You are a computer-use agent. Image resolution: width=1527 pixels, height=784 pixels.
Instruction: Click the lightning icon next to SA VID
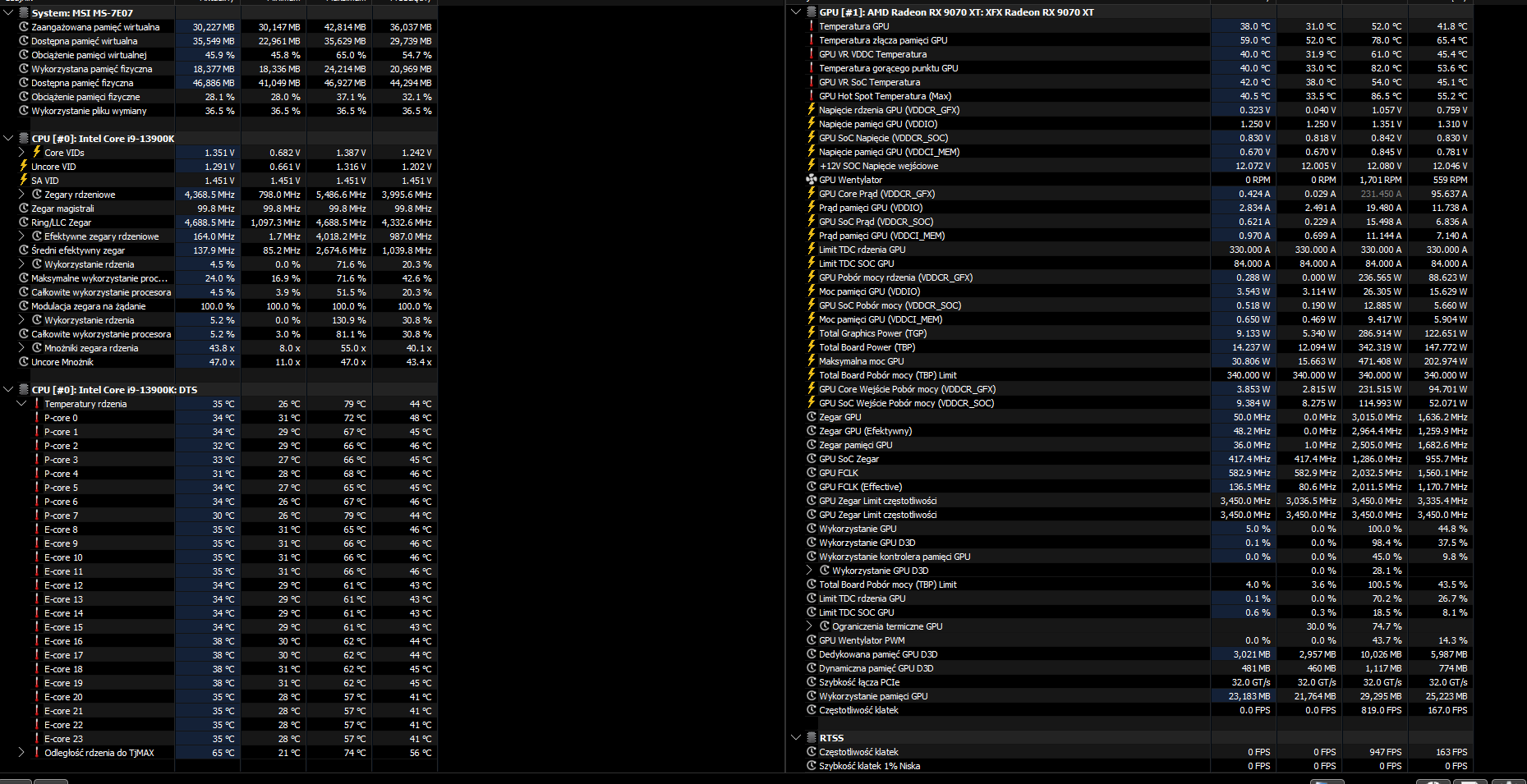24,181
